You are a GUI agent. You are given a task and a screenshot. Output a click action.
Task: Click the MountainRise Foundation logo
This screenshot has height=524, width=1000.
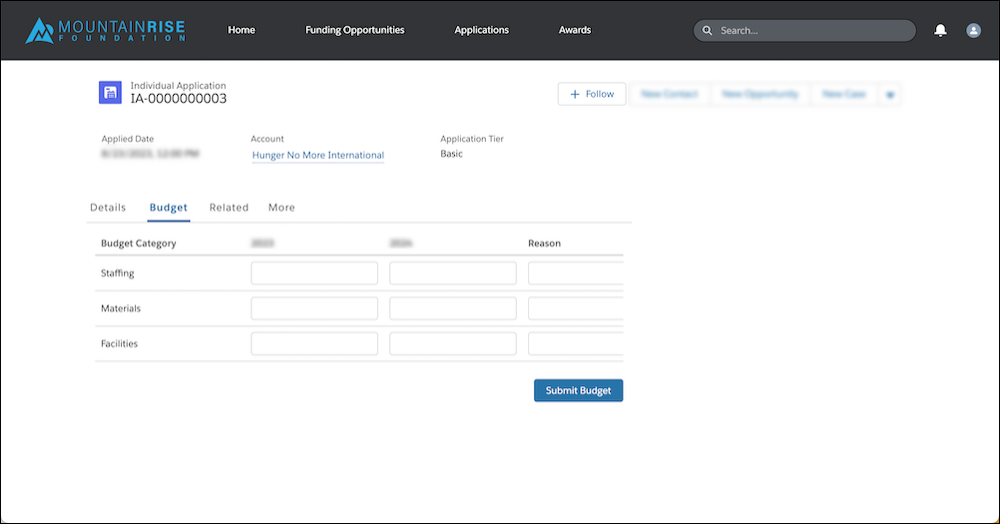(105, 30)
